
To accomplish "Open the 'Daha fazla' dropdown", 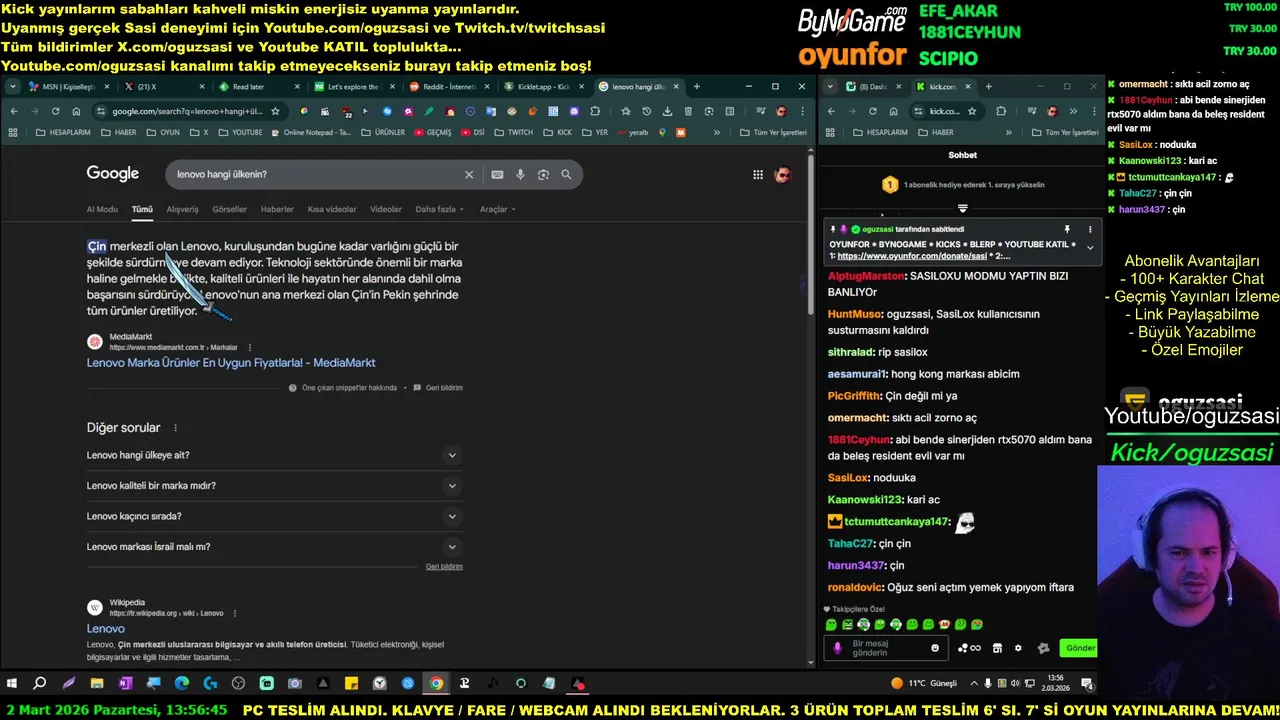I will (440, 209).
